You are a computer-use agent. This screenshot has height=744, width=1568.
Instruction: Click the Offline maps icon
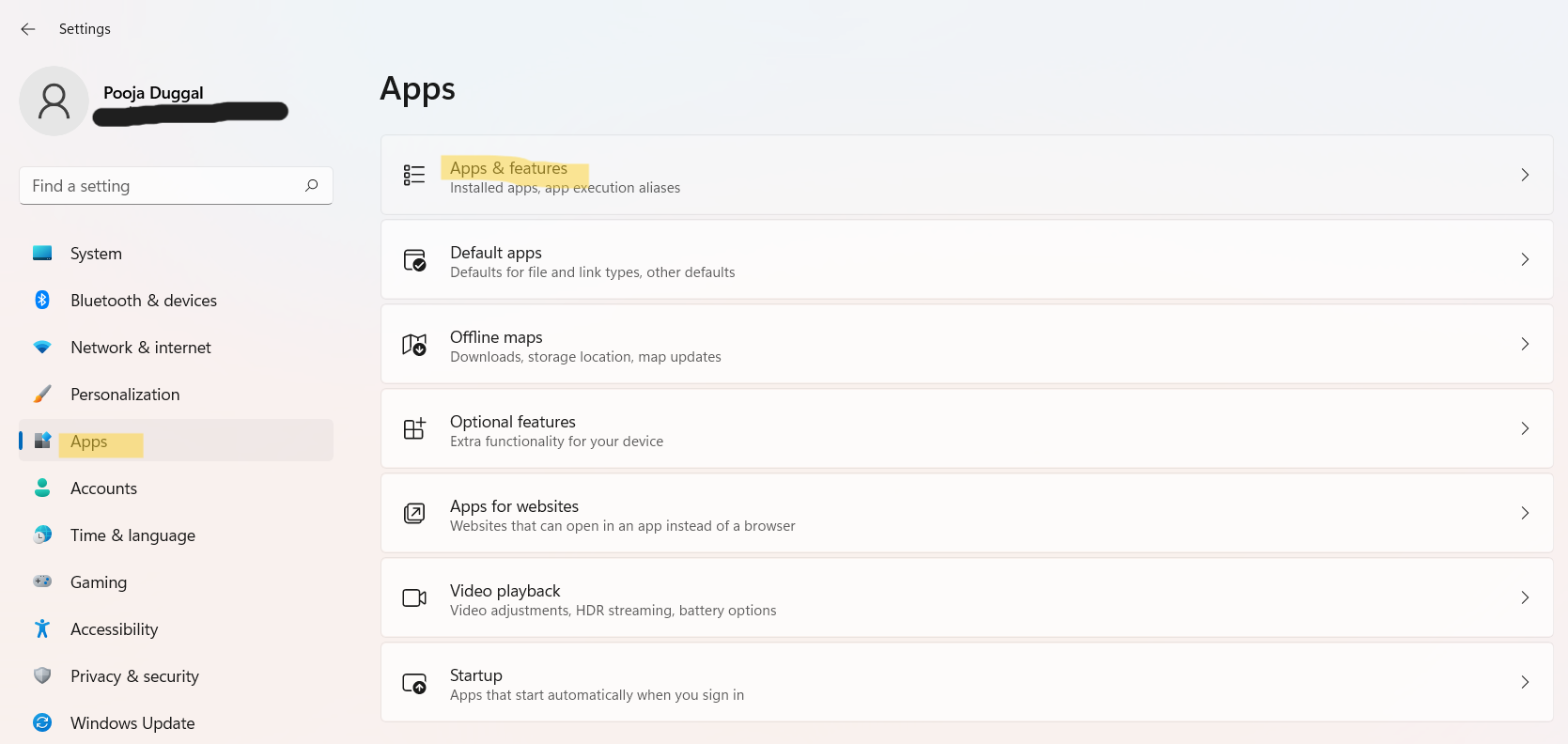tap(414, 345)
